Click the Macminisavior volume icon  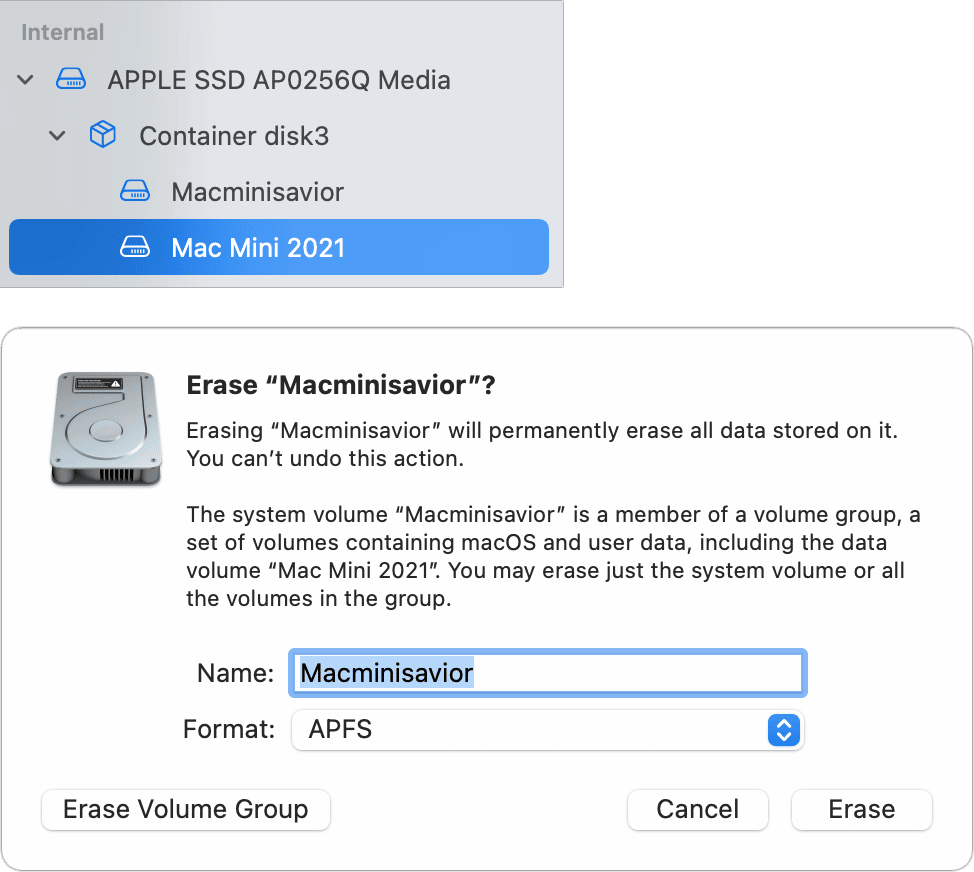134,191
